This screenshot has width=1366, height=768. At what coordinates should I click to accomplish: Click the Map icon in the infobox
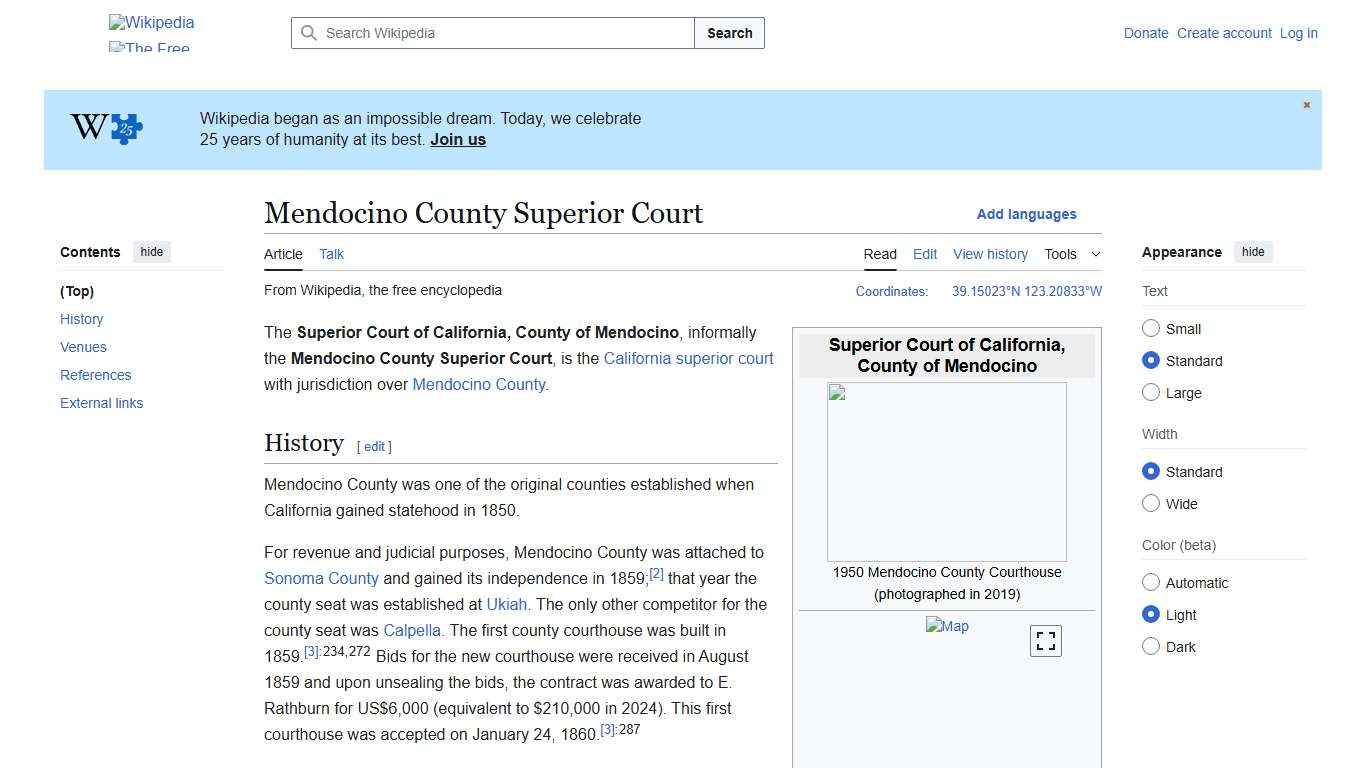947,626
